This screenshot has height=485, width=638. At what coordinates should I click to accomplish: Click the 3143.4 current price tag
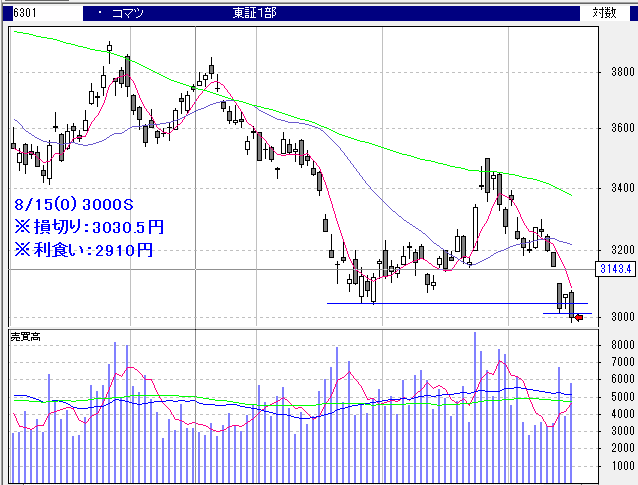click(x=615, y=269)
